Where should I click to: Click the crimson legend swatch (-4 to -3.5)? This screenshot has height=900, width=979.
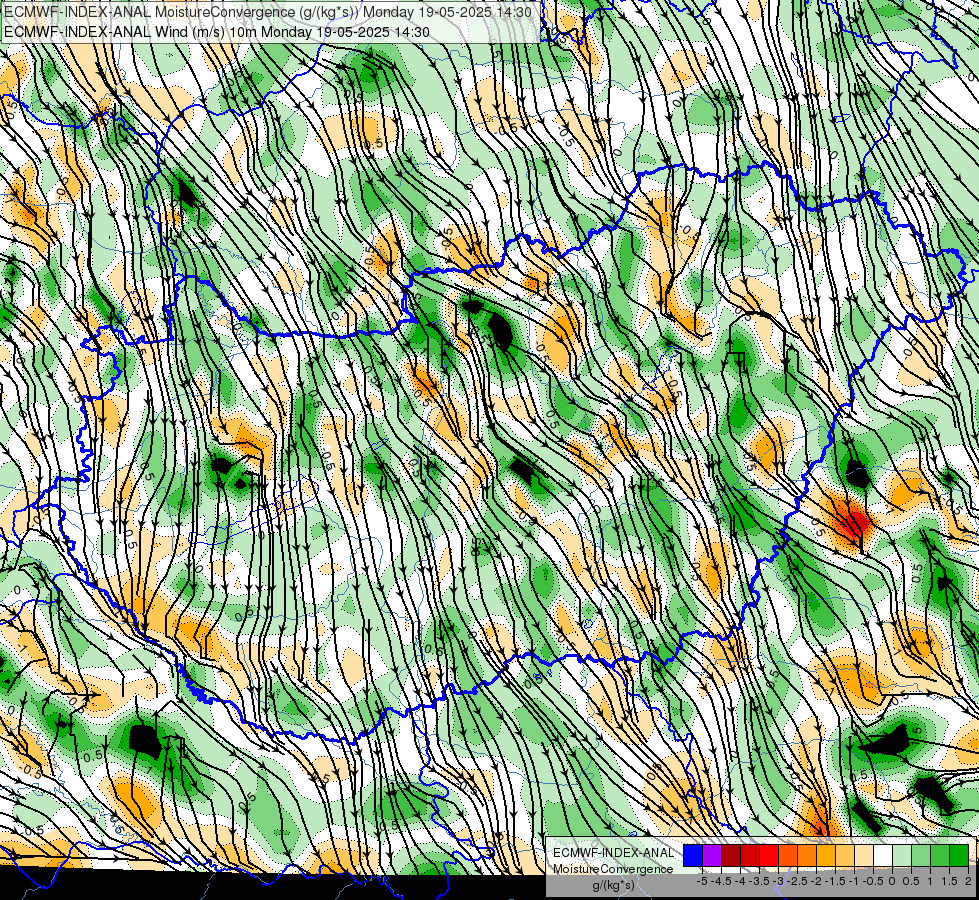[750, 856]
